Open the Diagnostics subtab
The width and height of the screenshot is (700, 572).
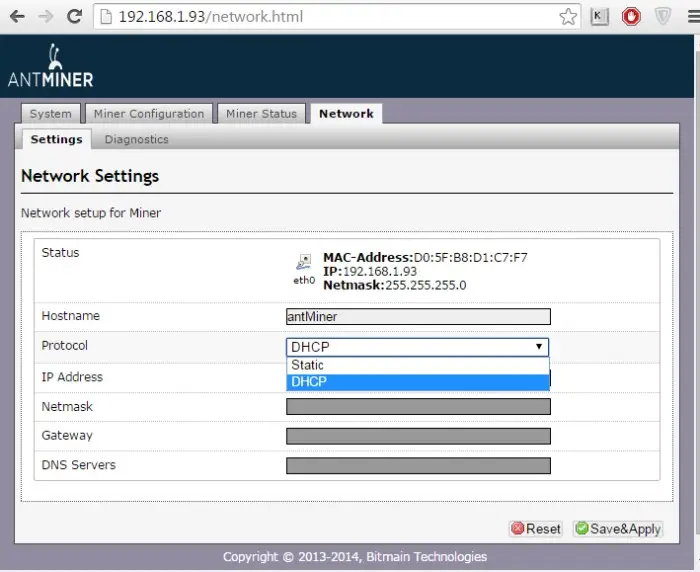[136, 140]
